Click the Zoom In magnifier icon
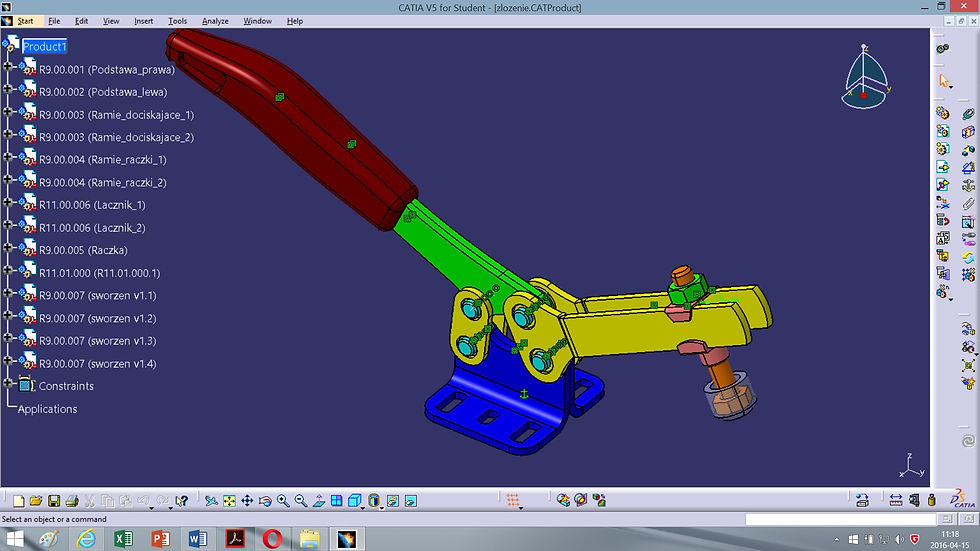This screenshot has height=551, width=980. (x=283, y=500)
